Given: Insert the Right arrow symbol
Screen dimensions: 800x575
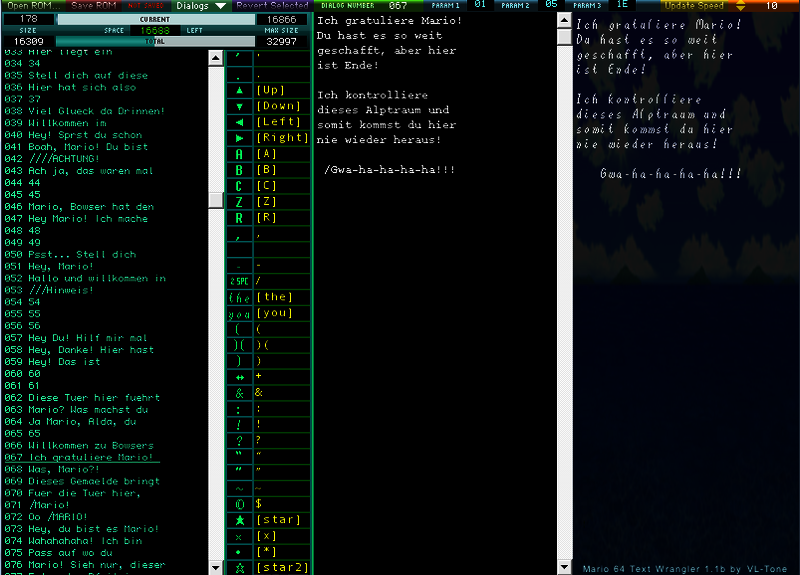Looking at the screenshot, I should [239, 138].
